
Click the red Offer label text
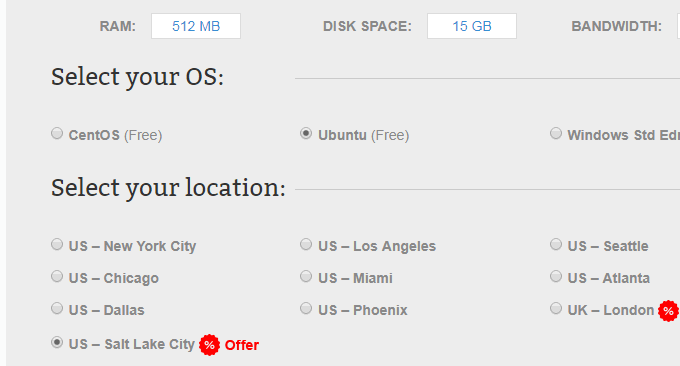[x=242, y=345]
